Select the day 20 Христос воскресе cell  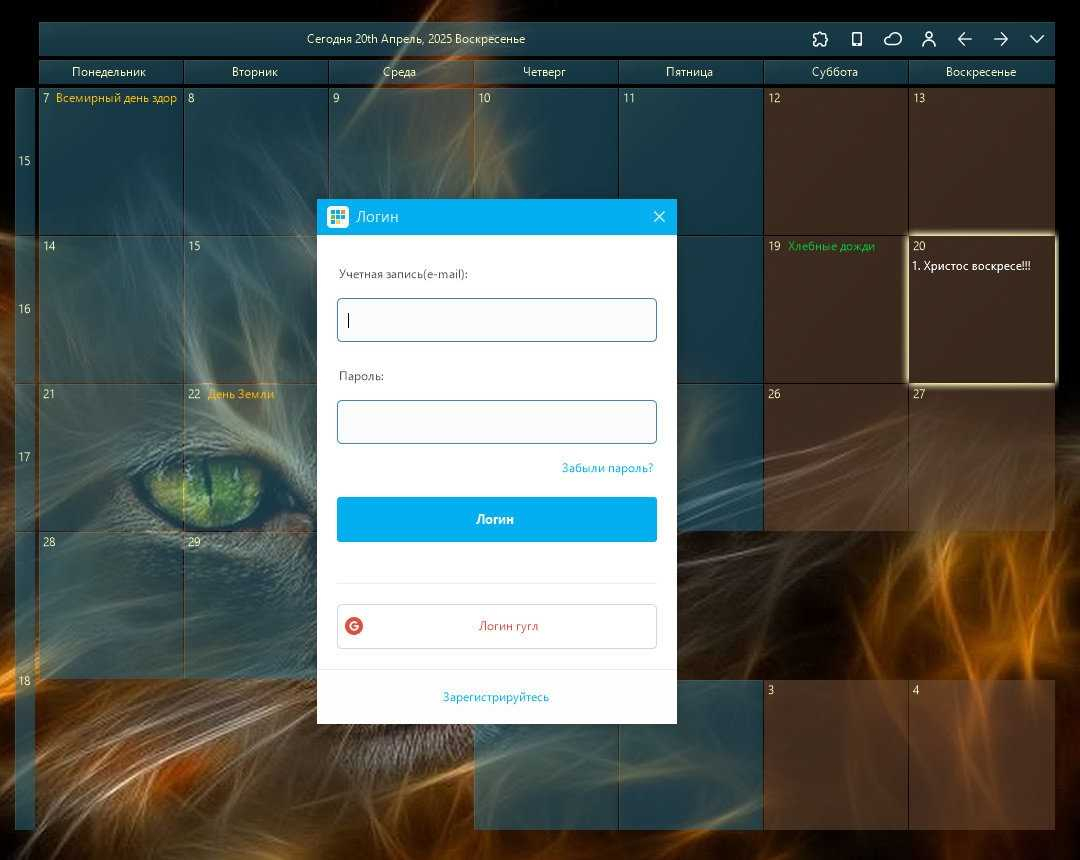[982, 309]
